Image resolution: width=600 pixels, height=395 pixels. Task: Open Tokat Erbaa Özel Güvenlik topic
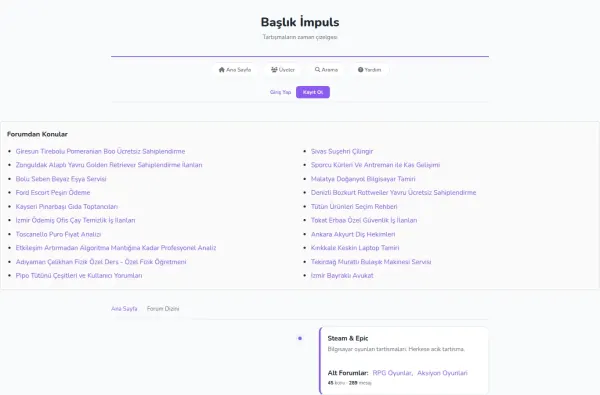point(364,220)
